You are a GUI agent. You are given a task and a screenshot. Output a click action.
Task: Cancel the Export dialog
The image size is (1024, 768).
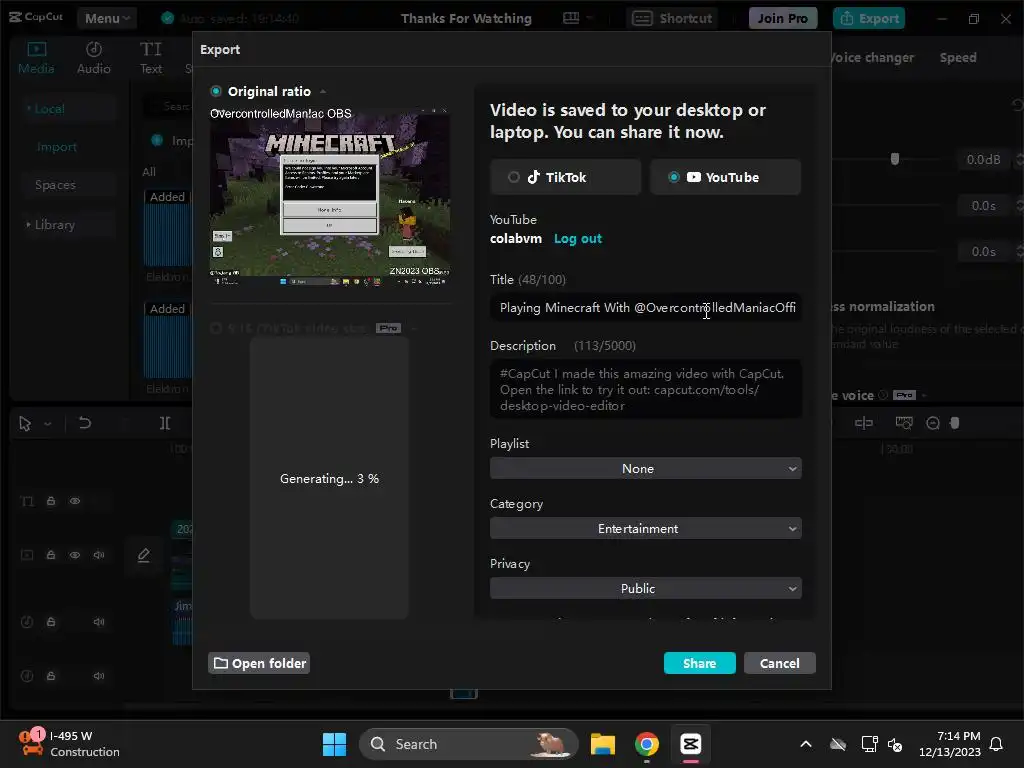click(x=780, y=663)
